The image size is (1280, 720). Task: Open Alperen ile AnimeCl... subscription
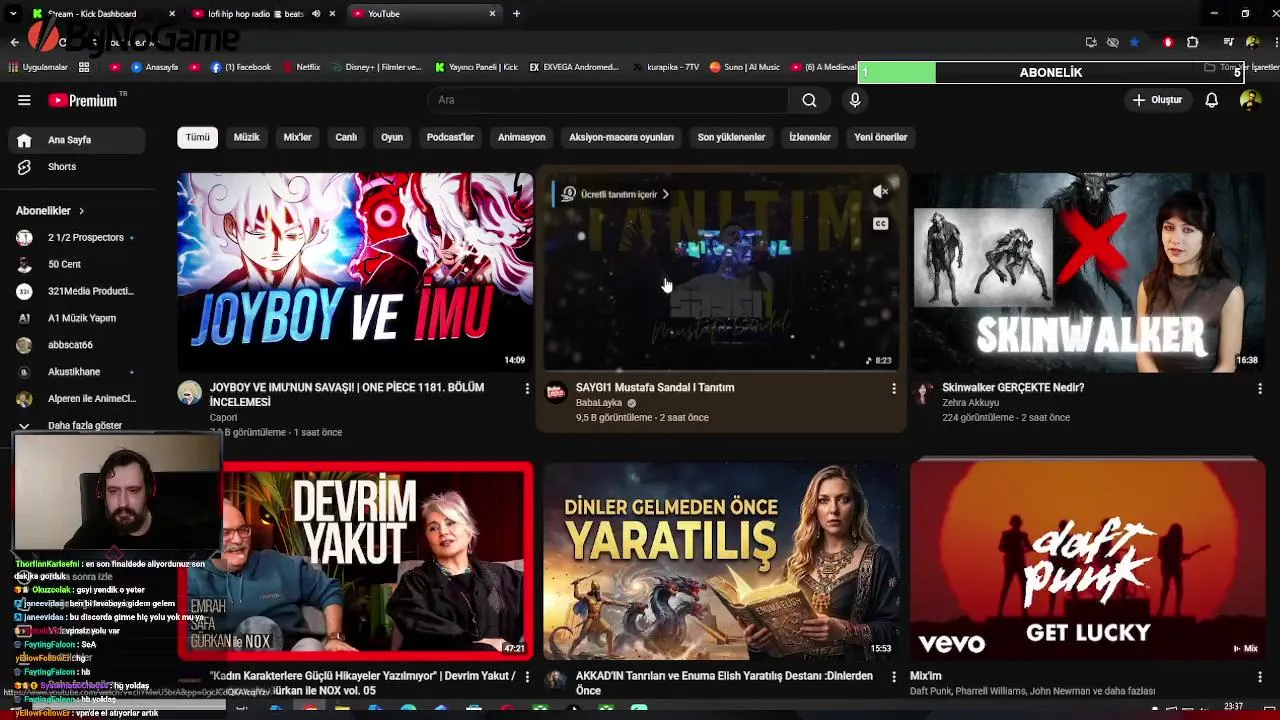[78, 399]
